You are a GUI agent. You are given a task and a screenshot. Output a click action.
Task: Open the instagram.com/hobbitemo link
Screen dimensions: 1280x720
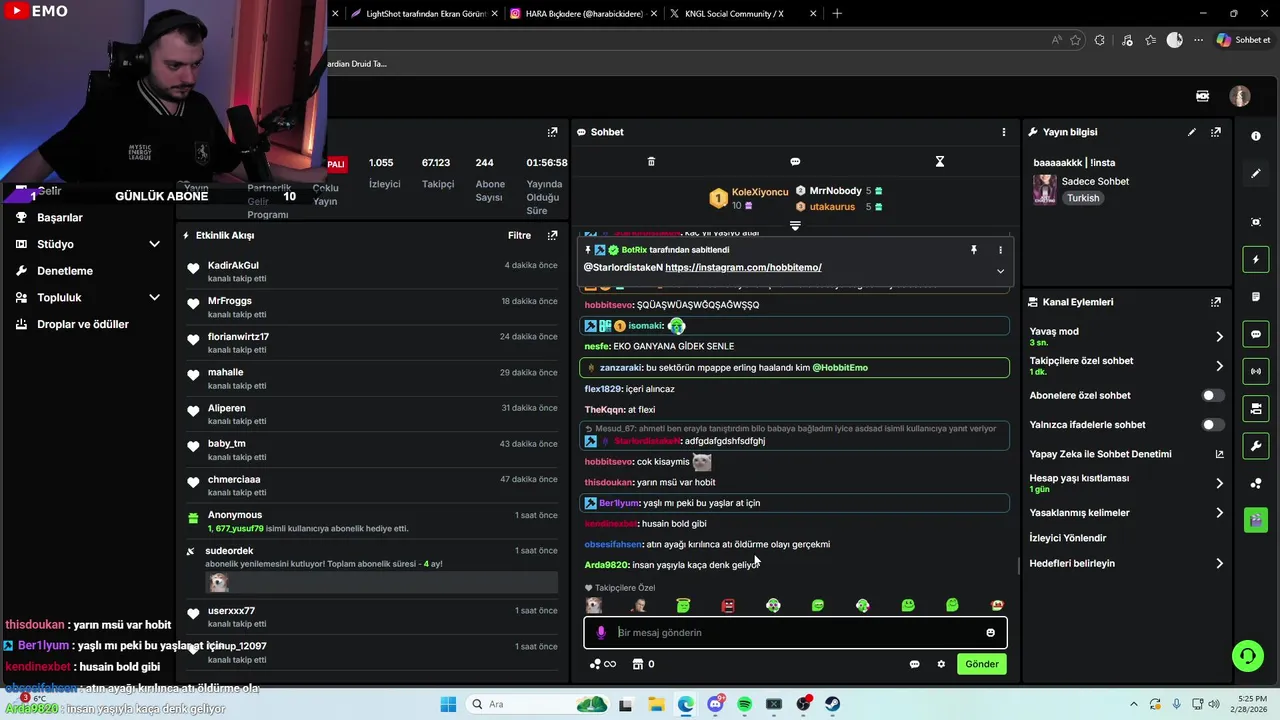743,268
